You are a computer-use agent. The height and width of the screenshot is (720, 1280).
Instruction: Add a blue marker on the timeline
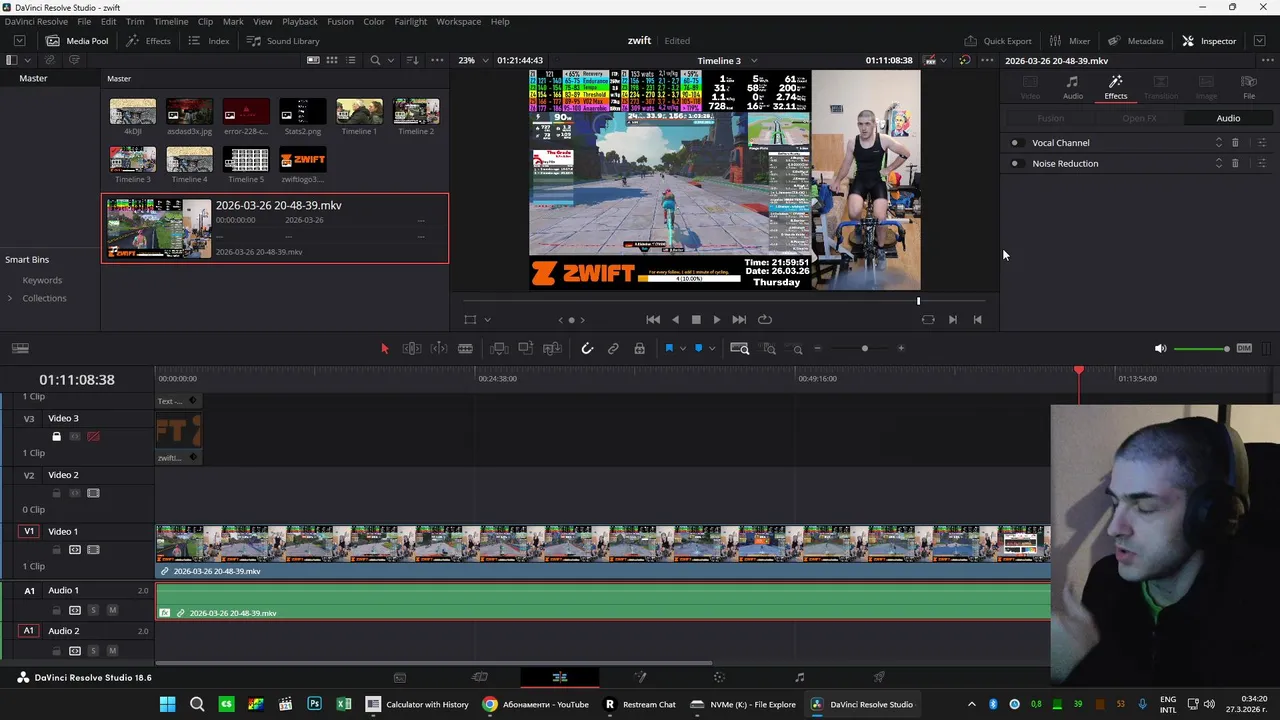(698, 348)
